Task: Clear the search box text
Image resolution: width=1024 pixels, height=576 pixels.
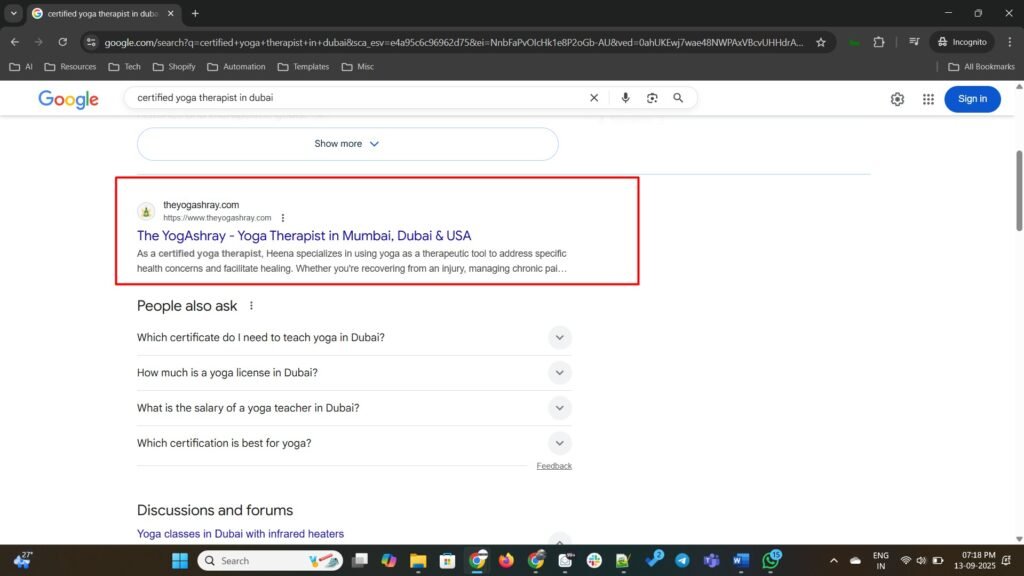Action: [594, 98]
